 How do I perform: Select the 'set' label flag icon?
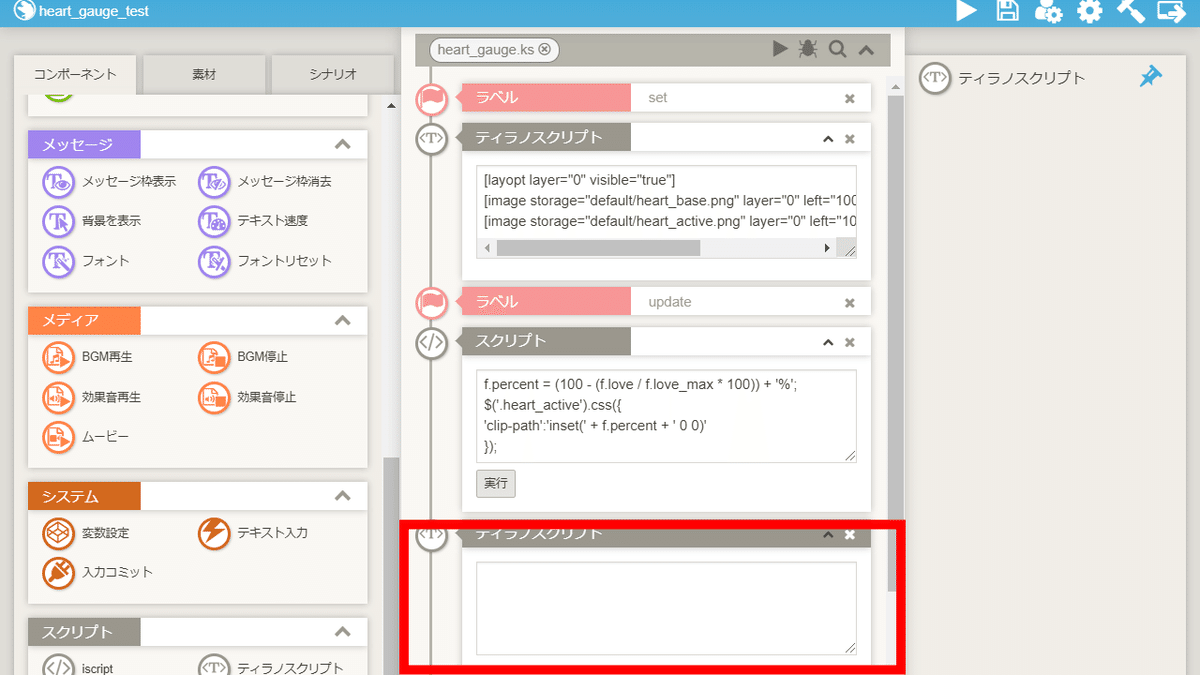432,98
